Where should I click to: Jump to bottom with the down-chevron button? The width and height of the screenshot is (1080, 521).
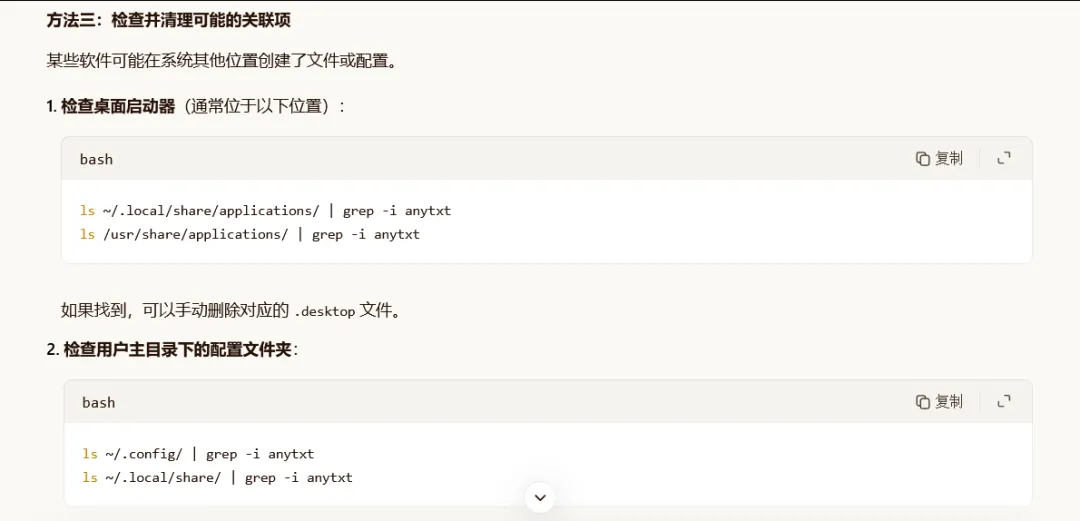540,497
